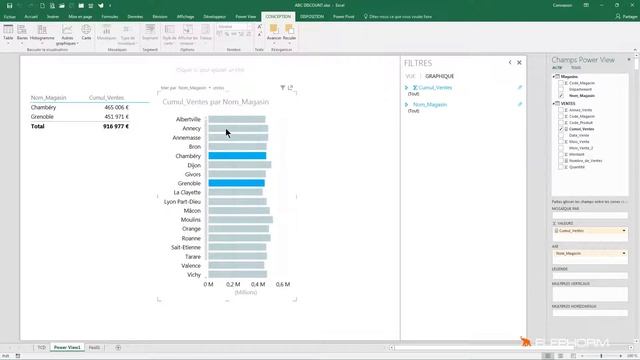This screenshot has height=360, width=640.
Task: Collapse the Filtres pane with the chevron
Action: tap(510, 62)
